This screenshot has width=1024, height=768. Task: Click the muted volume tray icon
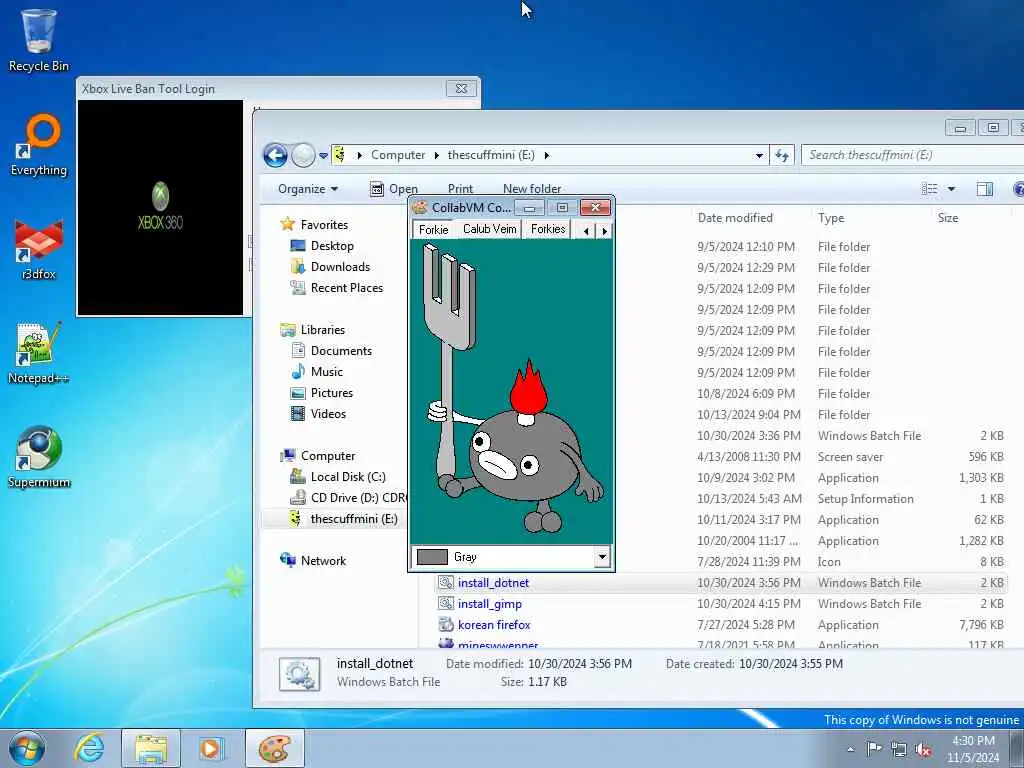point(923,749)
